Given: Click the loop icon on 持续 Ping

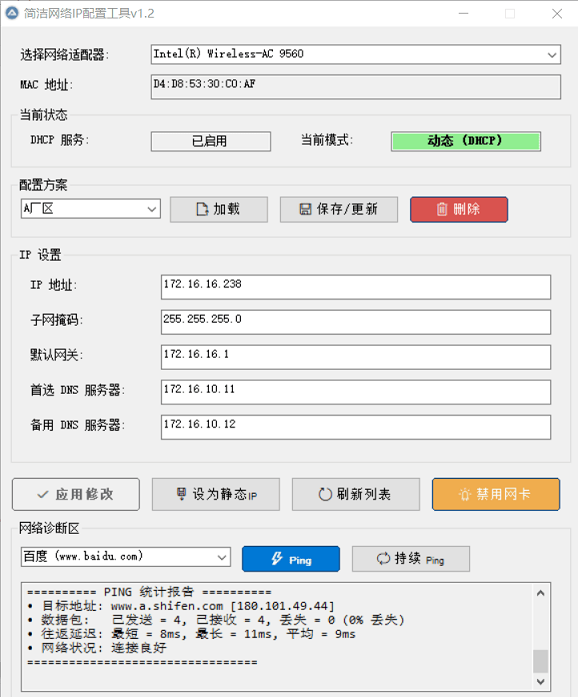Looking at the screenshot, I should pyautogui.click(x=383, y=559).
